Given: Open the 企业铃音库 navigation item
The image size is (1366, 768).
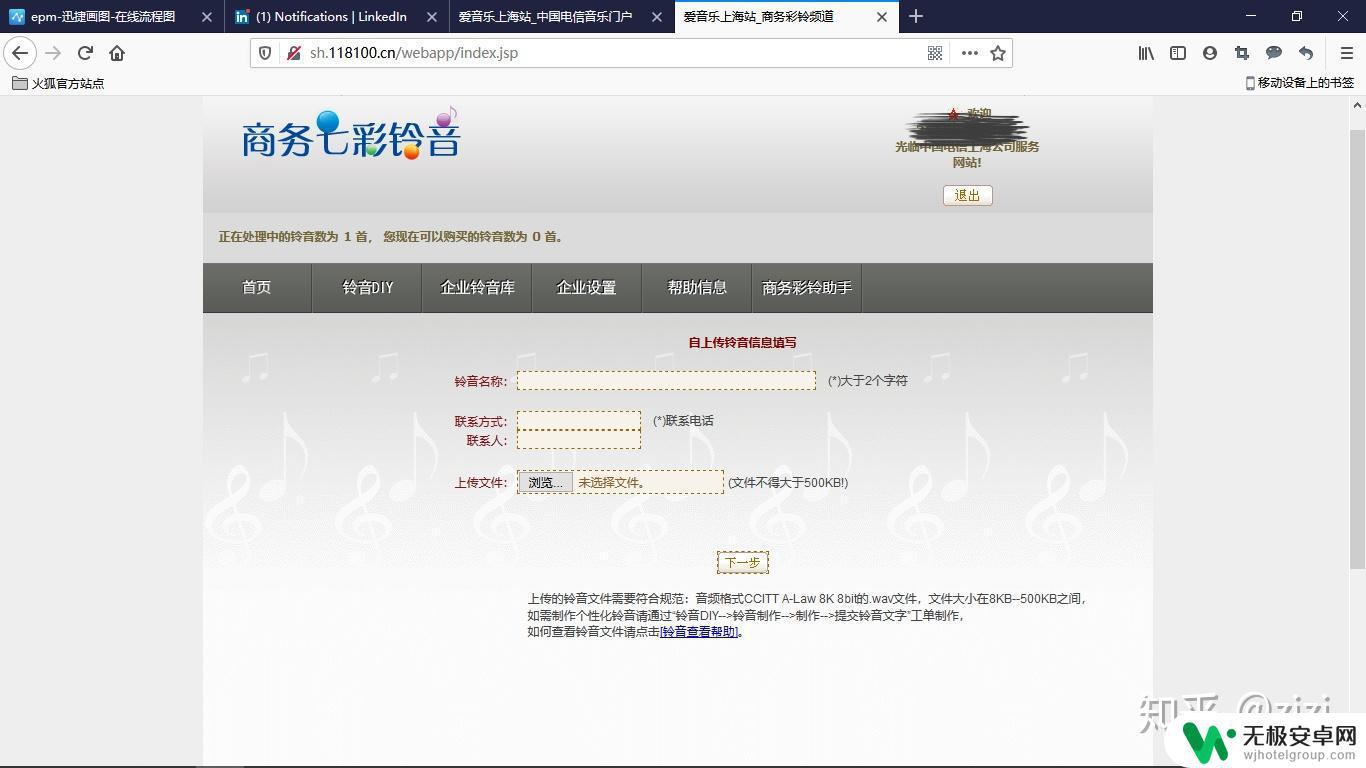Looking at the screenshot, I should pos(477,288).
